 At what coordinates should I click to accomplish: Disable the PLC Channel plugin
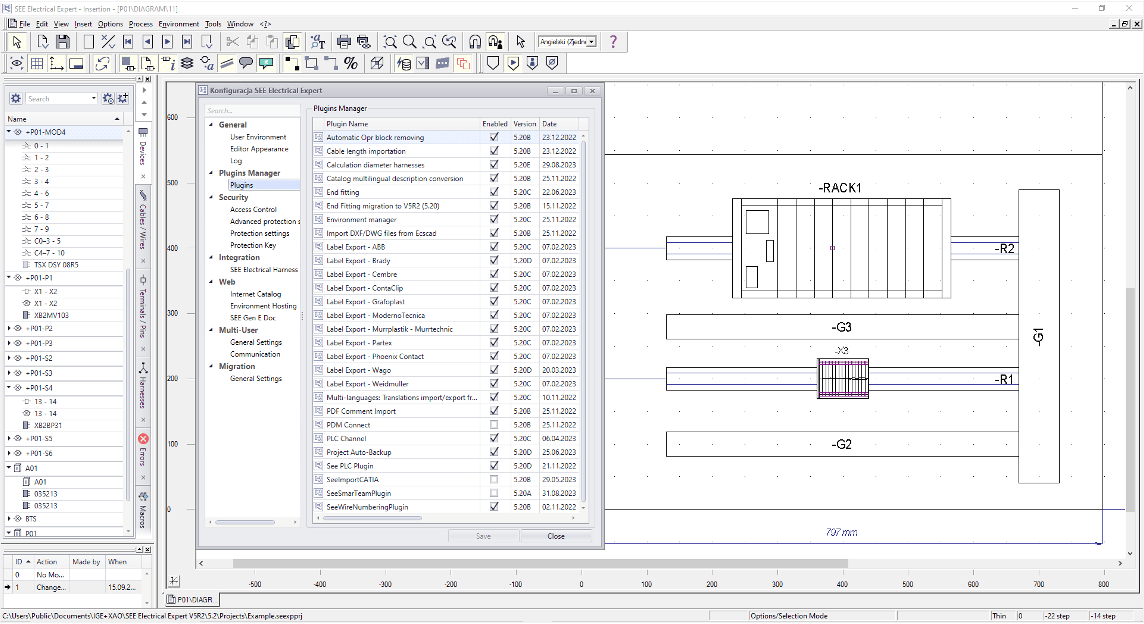[x=493, y=438]
